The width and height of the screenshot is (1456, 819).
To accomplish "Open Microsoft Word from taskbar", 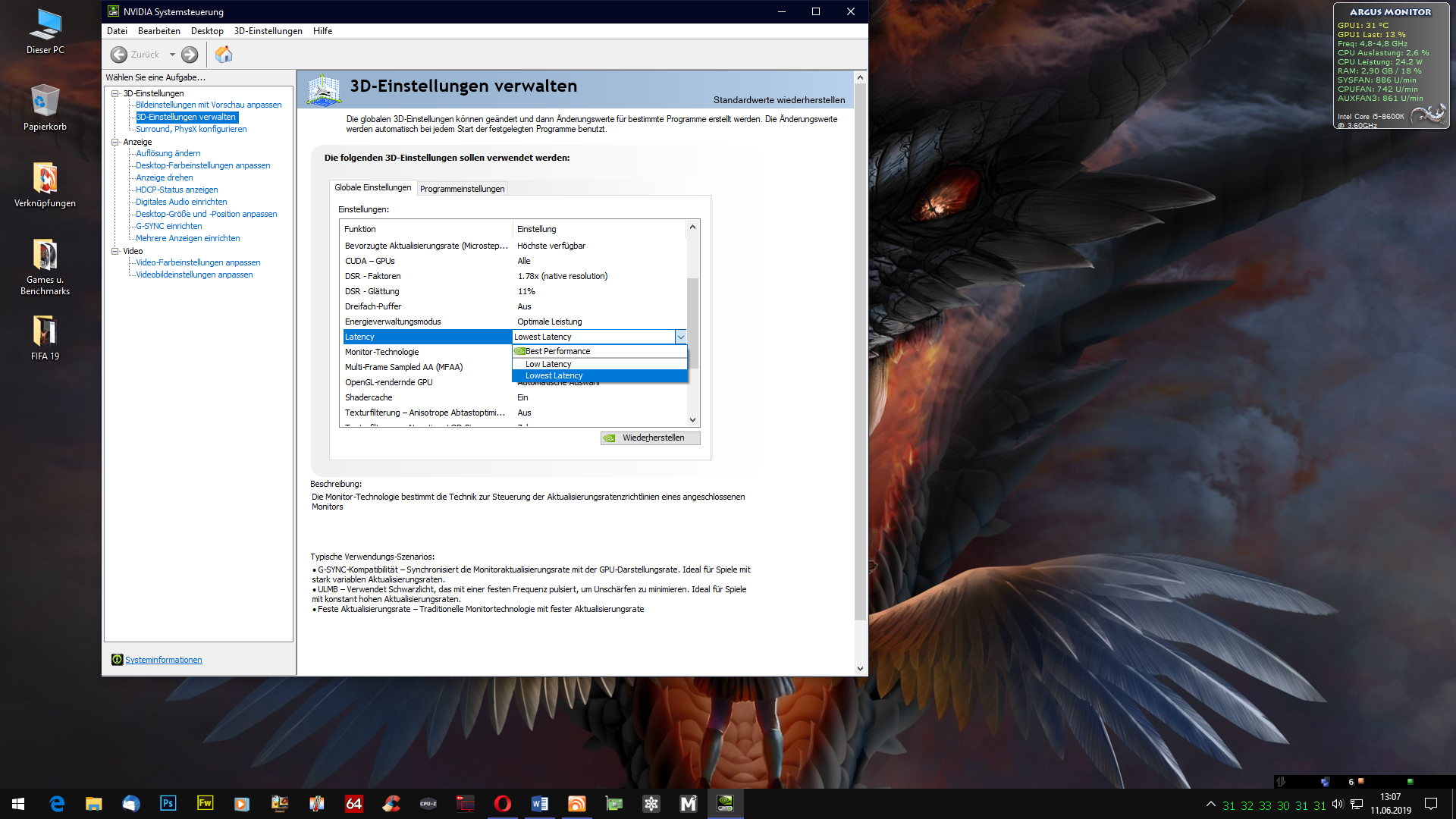I will coord(539,803).
